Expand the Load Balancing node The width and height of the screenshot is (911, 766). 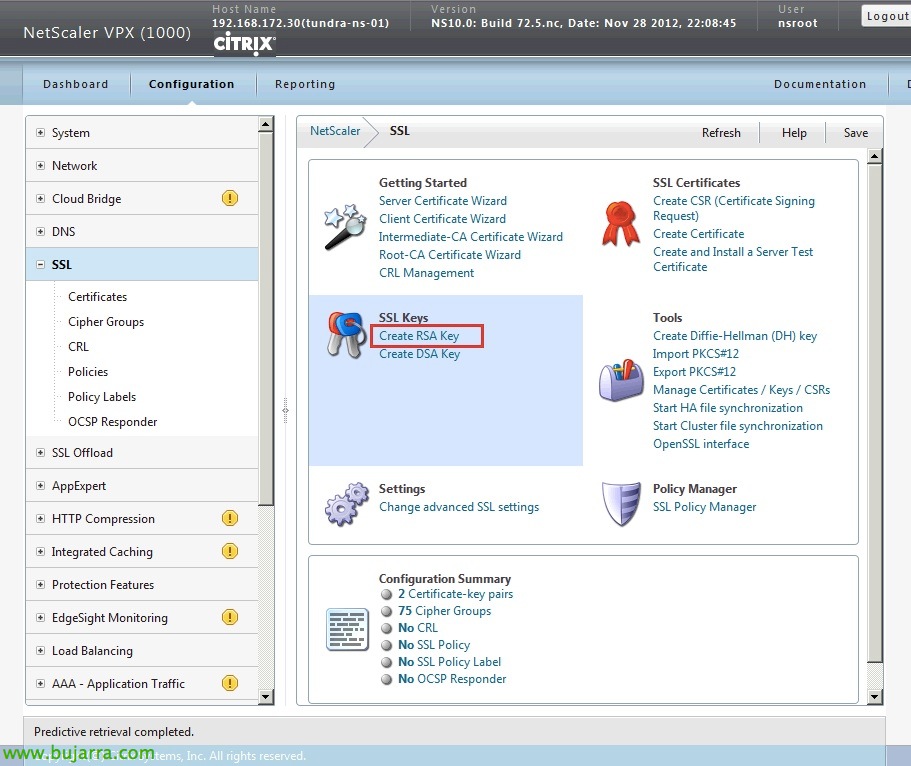click(x=40, y=650)
